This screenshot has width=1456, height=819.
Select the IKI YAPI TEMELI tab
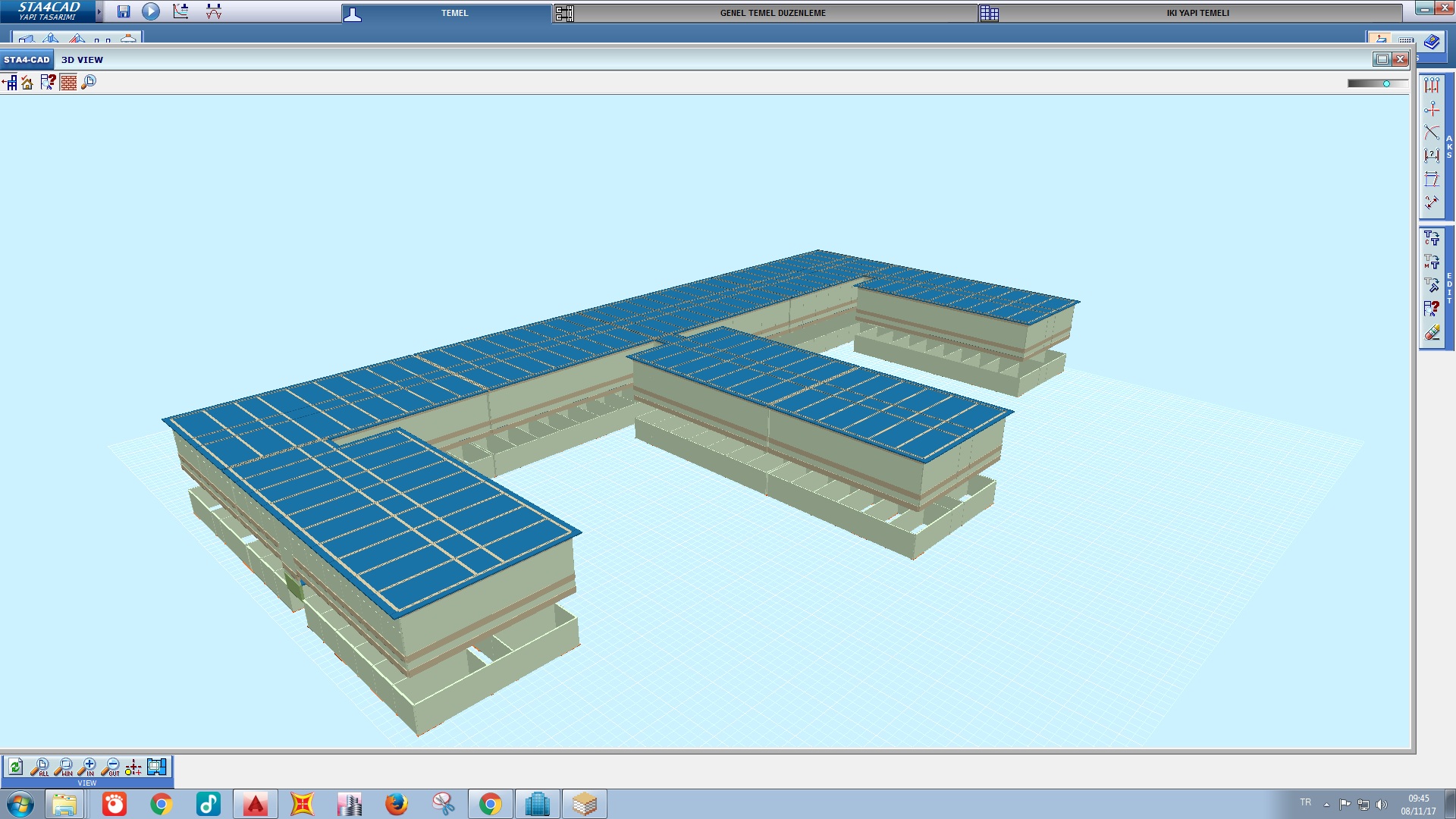coord(1197,13)
